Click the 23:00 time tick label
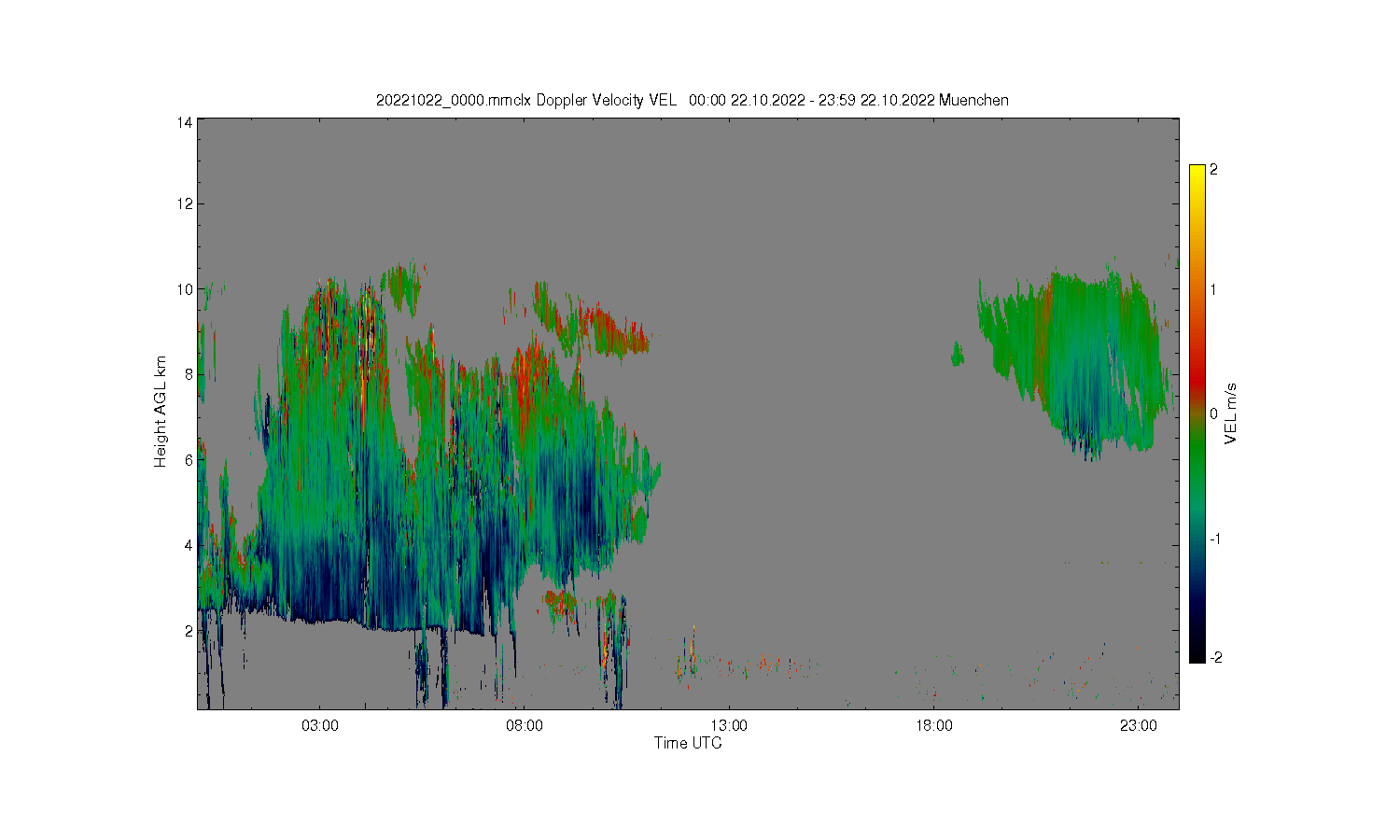Screen dimensions: 1400x840 tap(1139, 725)
